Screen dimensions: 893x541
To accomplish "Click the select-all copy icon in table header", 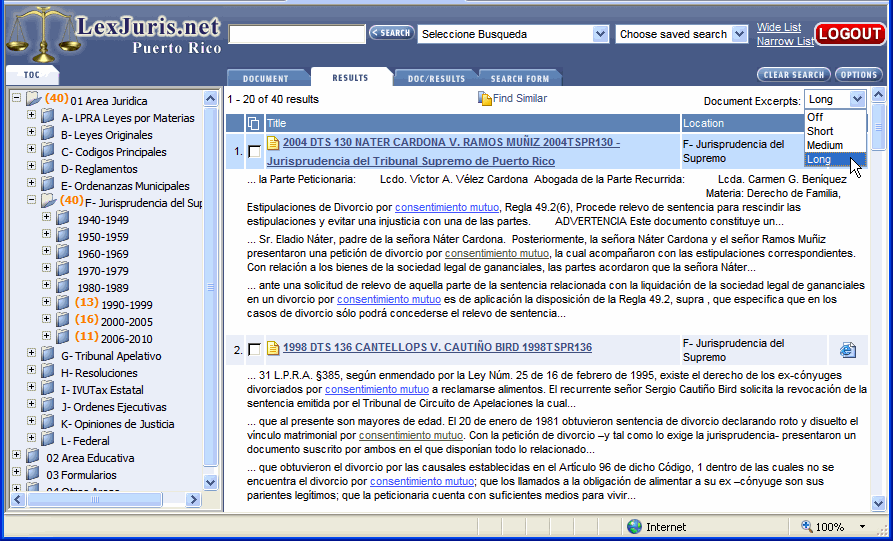I will pos(253,123).
